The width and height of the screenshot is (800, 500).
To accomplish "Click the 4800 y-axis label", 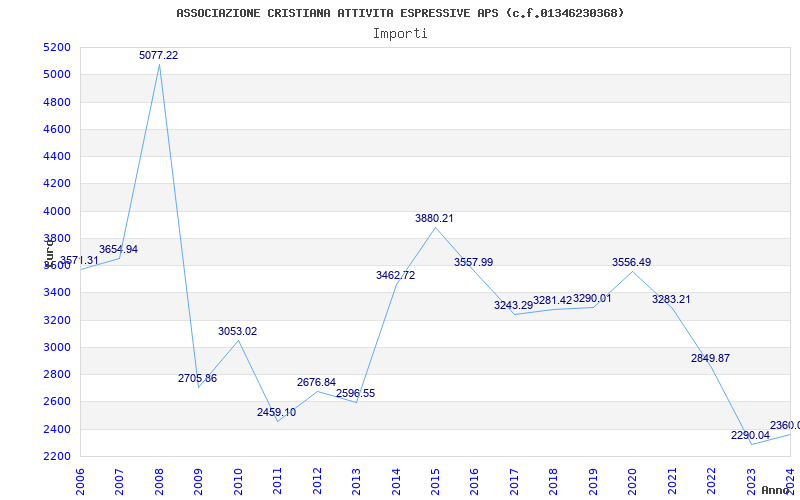I will click(57, 102).
